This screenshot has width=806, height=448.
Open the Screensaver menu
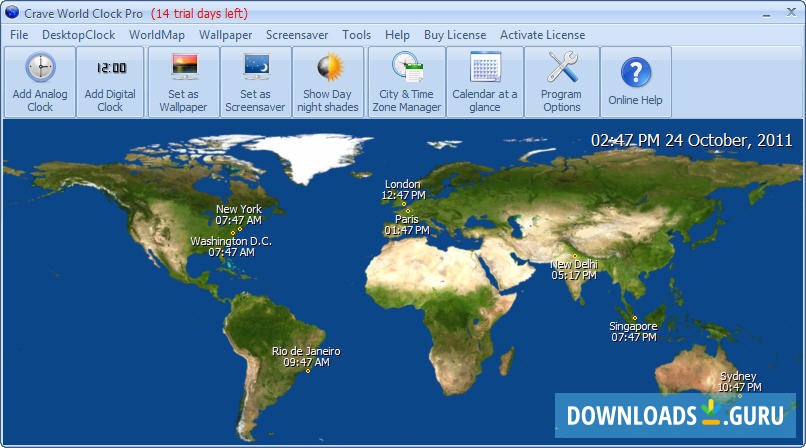point(297,35)
